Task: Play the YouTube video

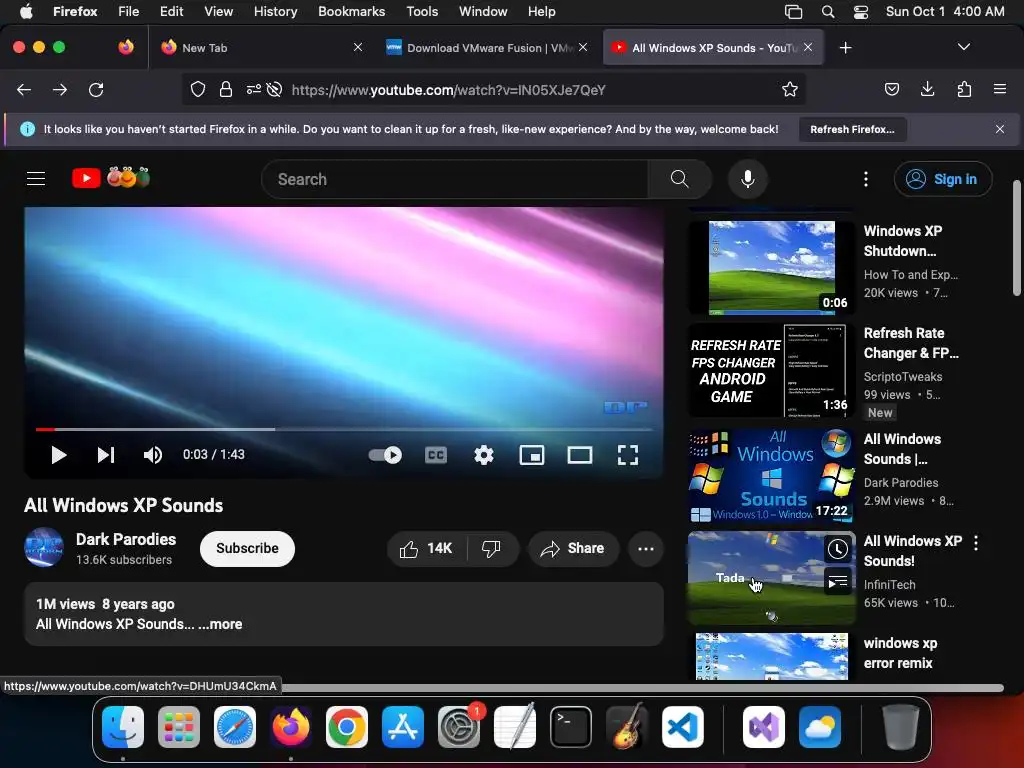Action: [59, 455]
